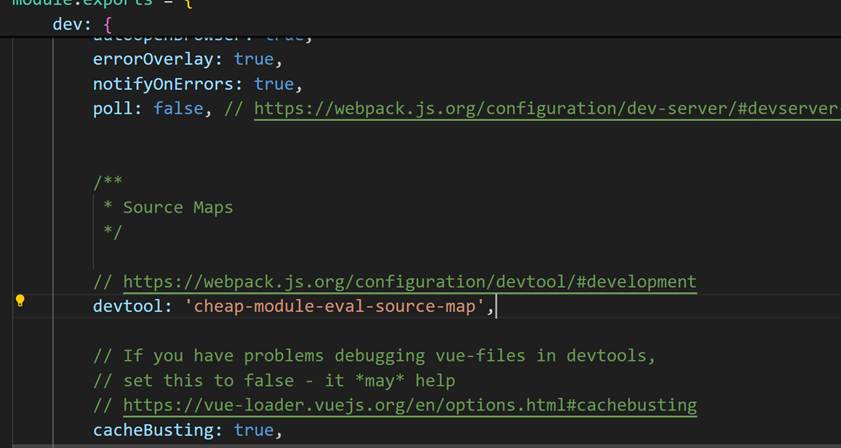The height and width of the screenshot is (448, 841).
Task: Open the webpack devtool development link
Action: tap(410, 282)
